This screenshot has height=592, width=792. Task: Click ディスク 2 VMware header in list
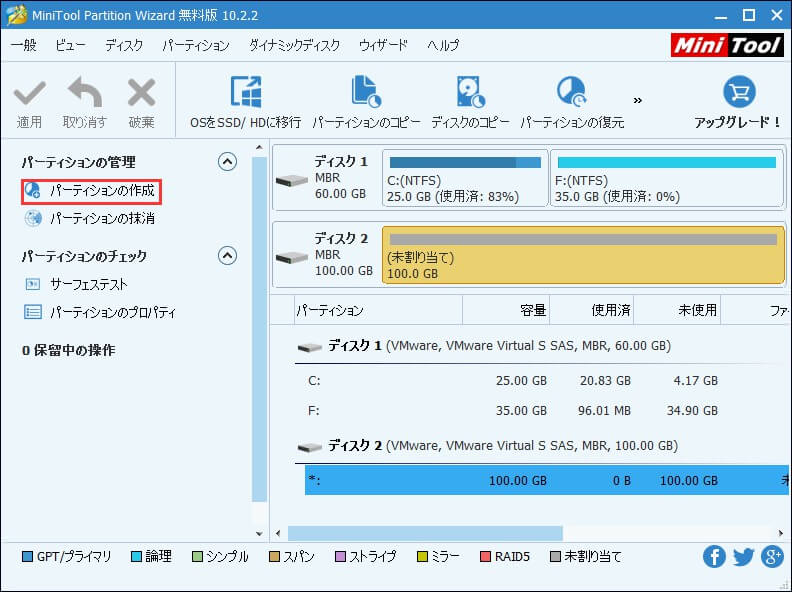click(488, 446)
